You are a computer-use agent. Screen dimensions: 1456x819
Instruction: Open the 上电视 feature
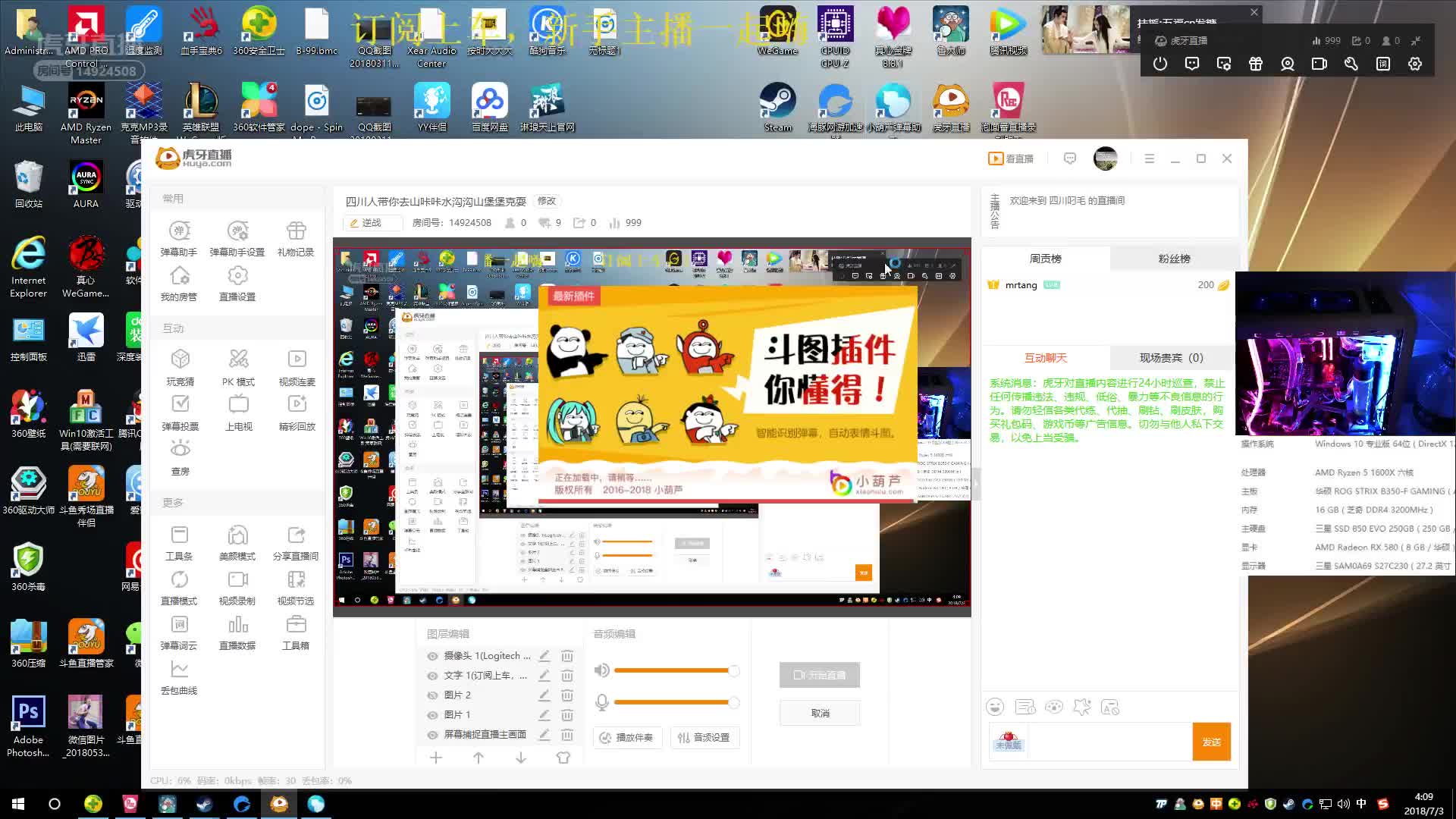238,413
